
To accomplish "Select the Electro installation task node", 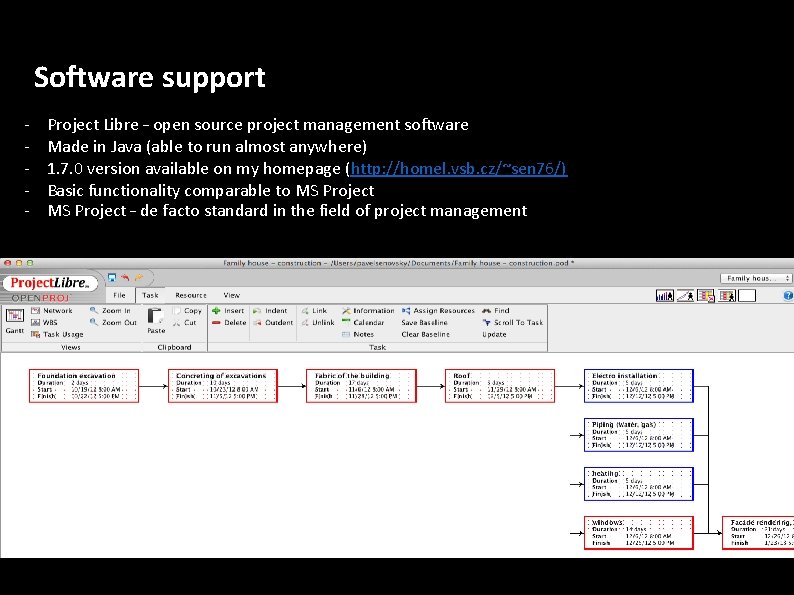I will 639,386.
